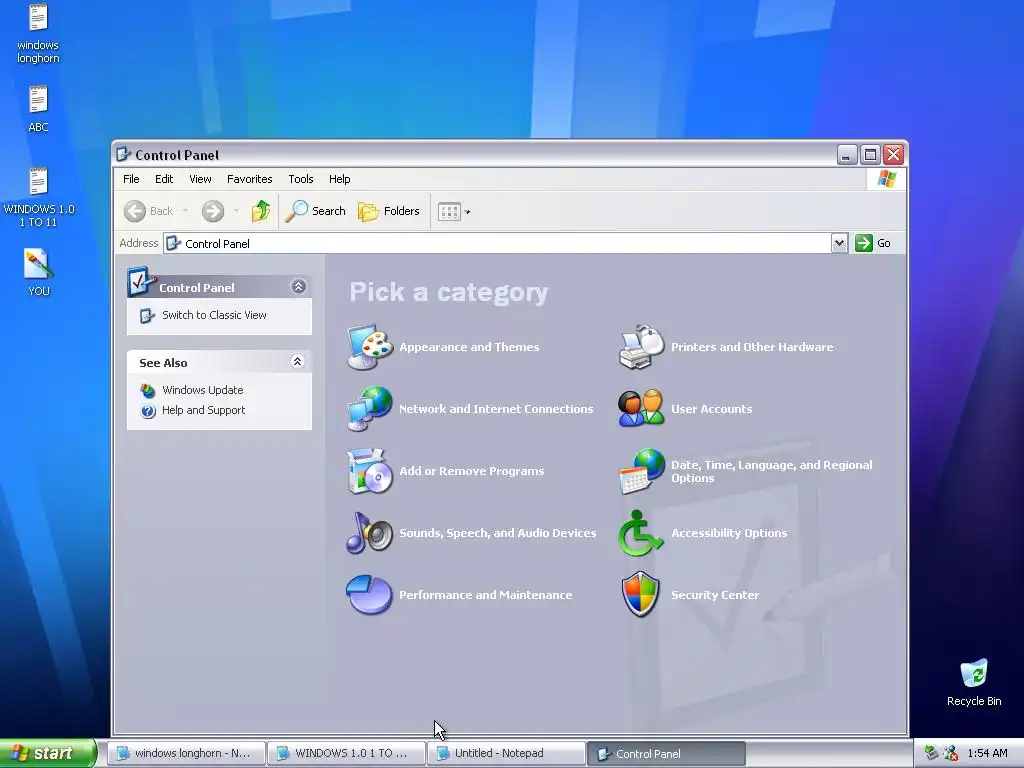Click the Search magnifier toolbar button
Image resolution: width=1024 pixels, height=768 pixels.
pos(315,211)
